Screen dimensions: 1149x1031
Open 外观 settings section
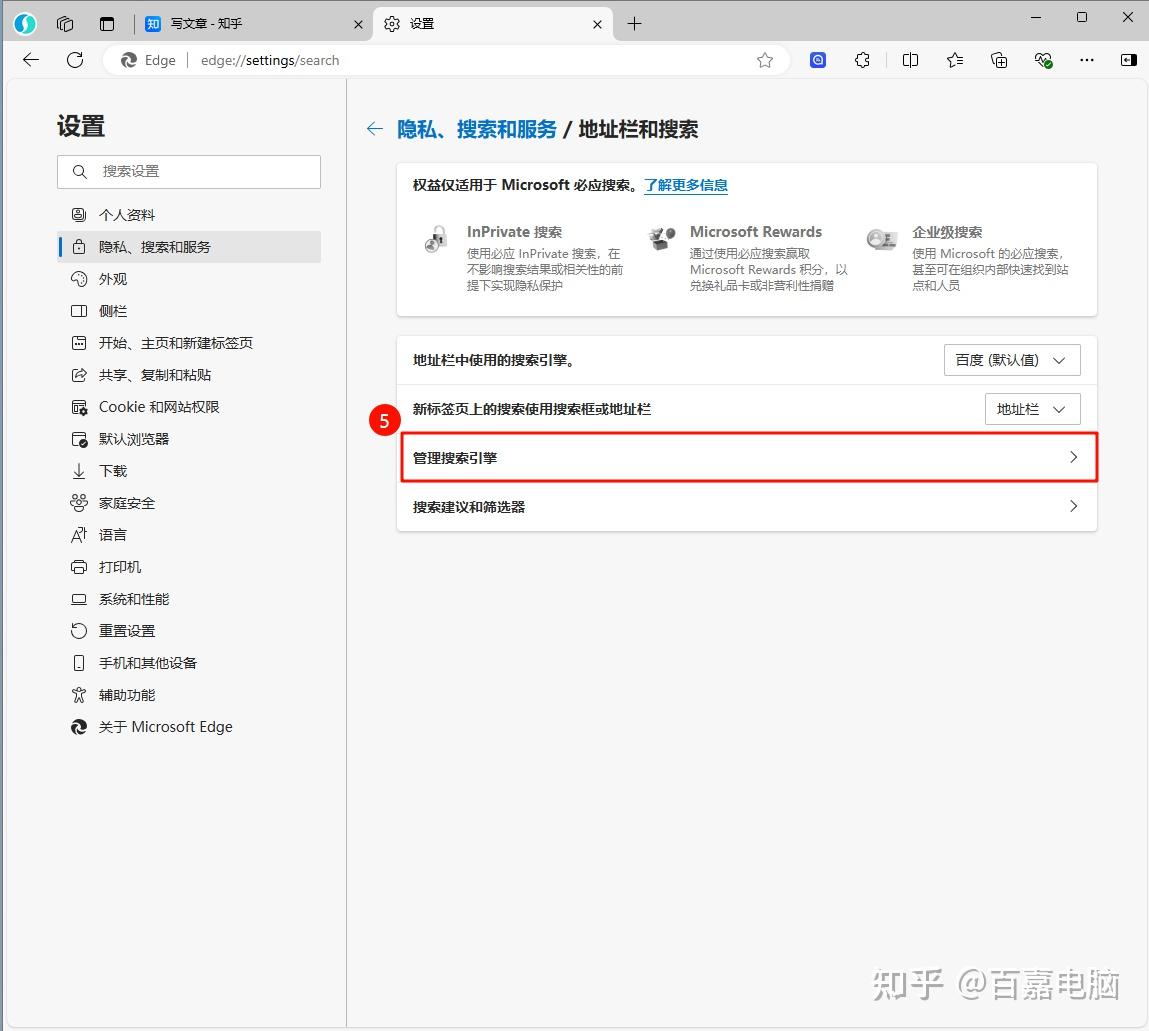[189, 279]
